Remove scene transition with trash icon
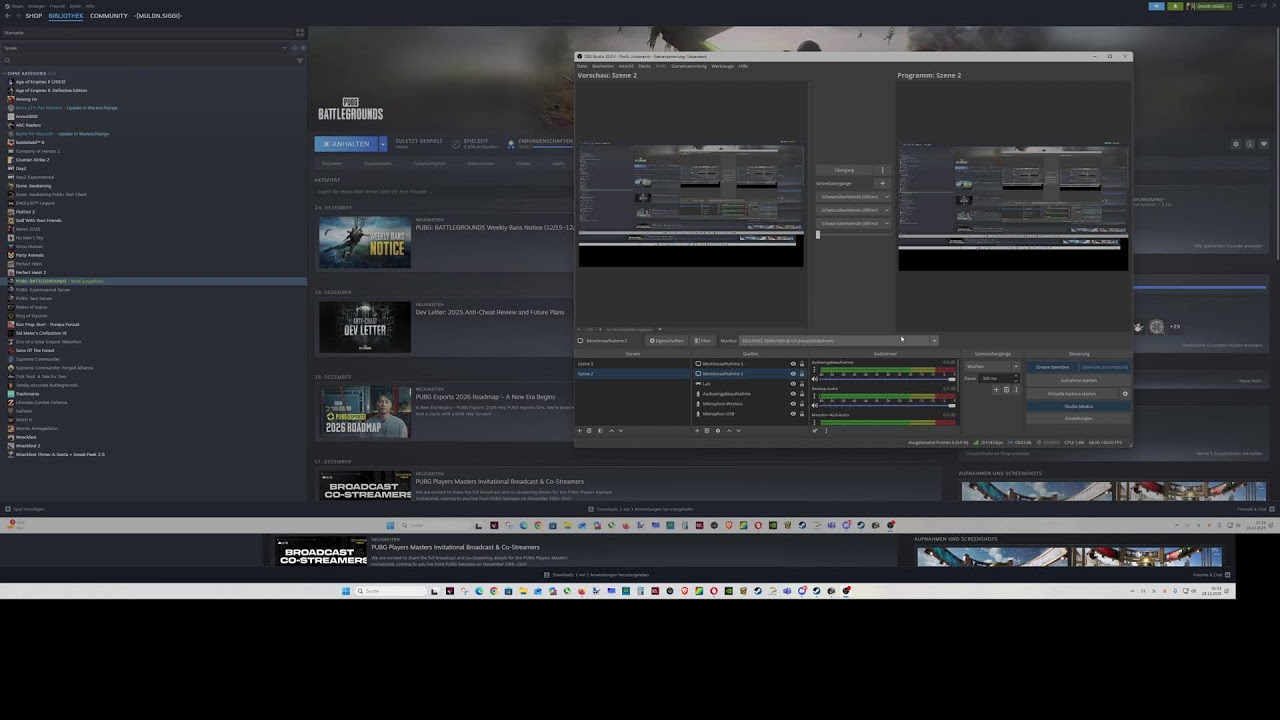 point(1006,390)
